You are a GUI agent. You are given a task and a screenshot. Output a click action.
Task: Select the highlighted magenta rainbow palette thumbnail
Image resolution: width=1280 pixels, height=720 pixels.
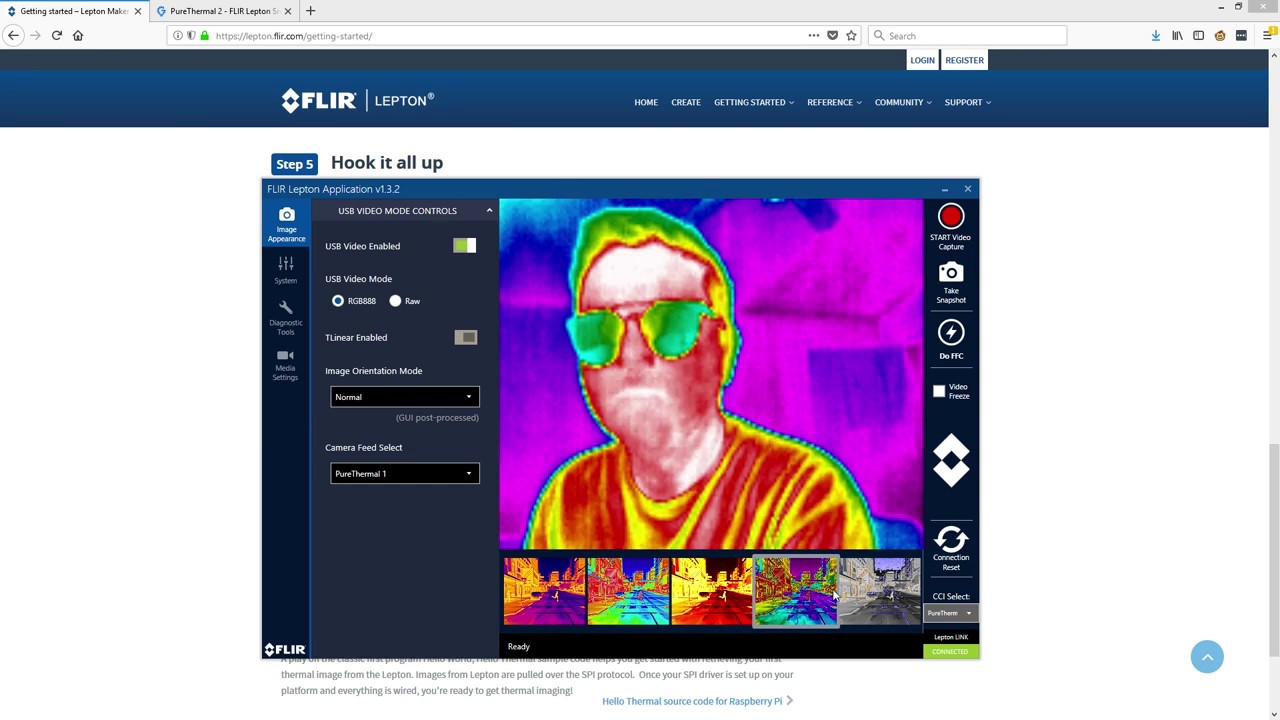click(x=795, y=591)
